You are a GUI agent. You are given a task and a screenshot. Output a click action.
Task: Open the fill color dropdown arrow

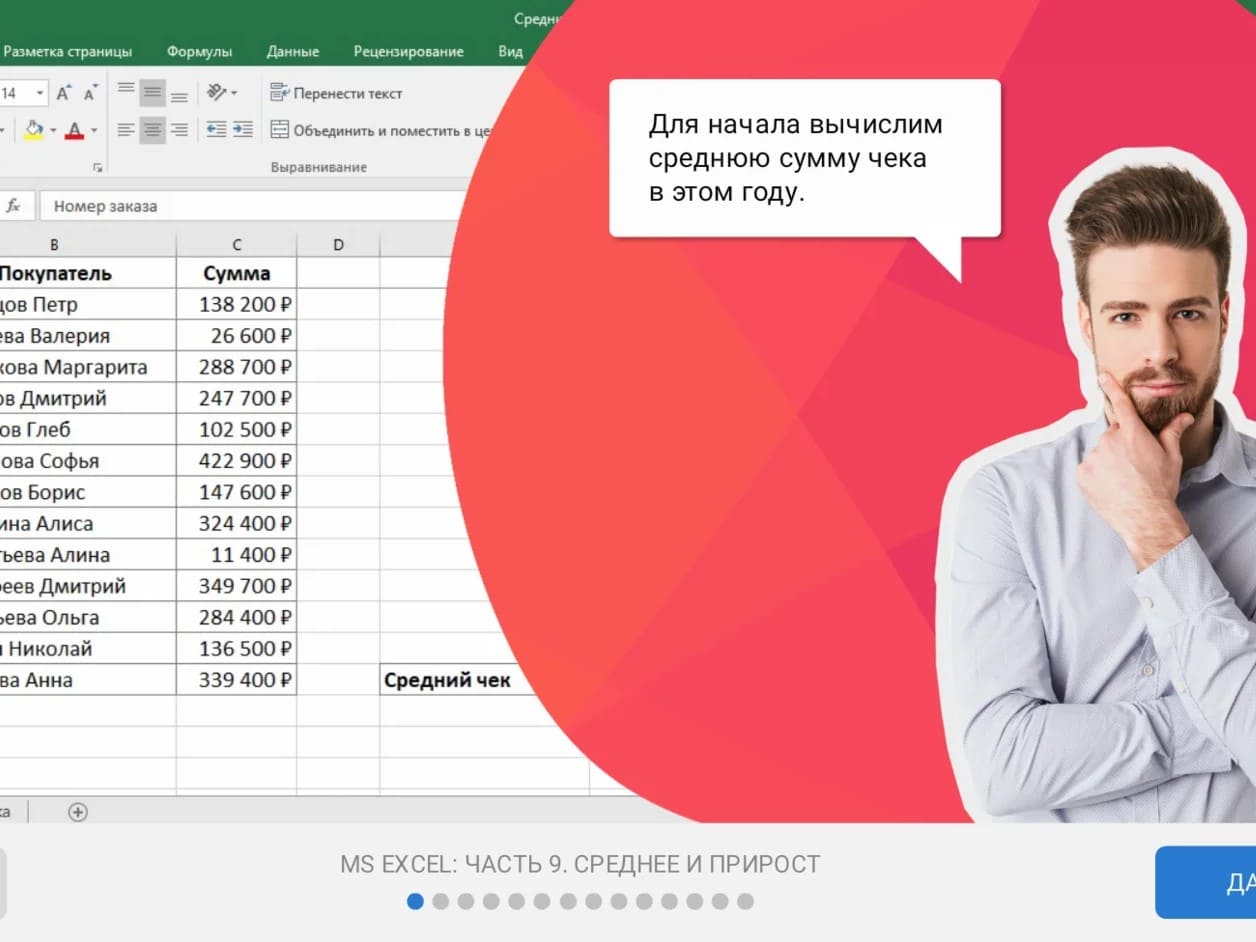tap(53, 130)
